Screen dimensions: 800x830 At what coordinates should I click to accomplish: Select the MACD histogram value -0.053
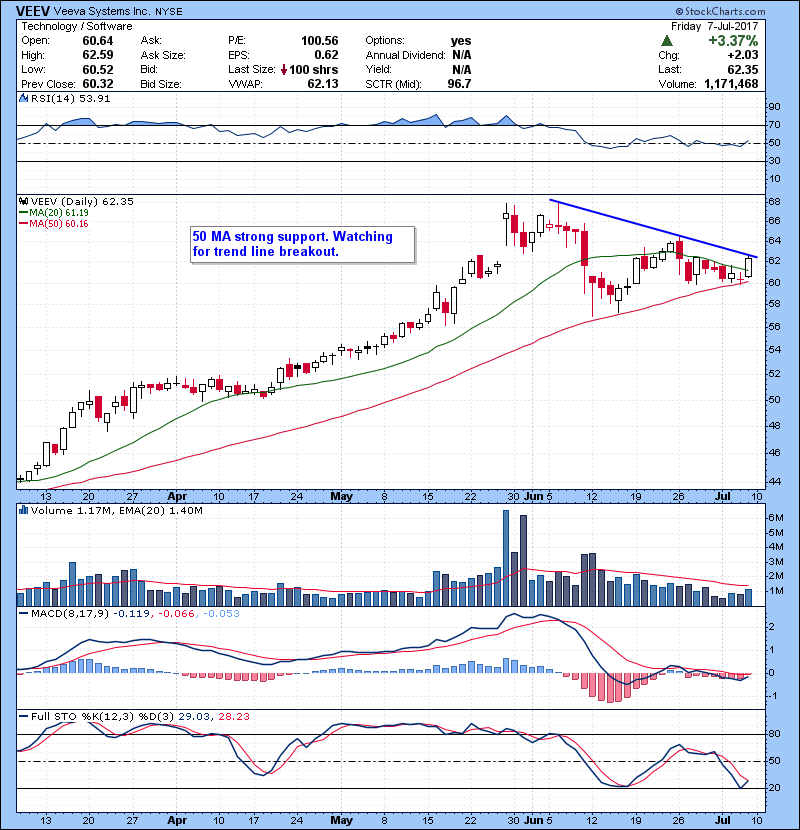(220, 614)
